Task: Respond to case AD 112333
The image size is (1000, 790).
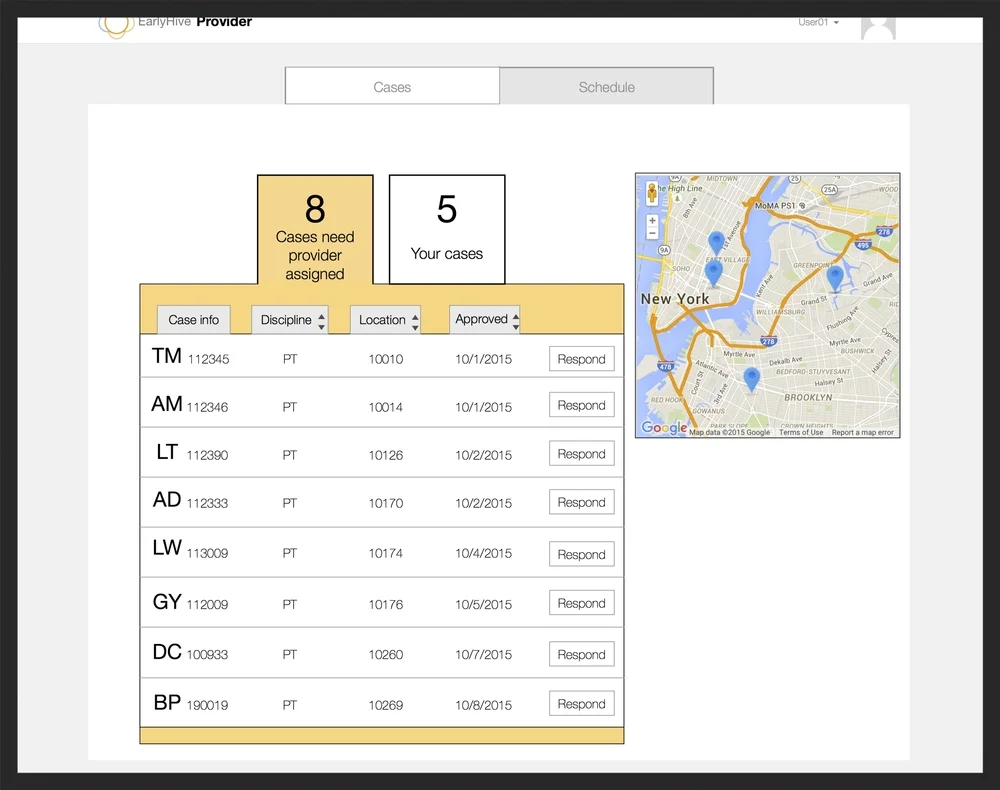Action: point(582,502)
